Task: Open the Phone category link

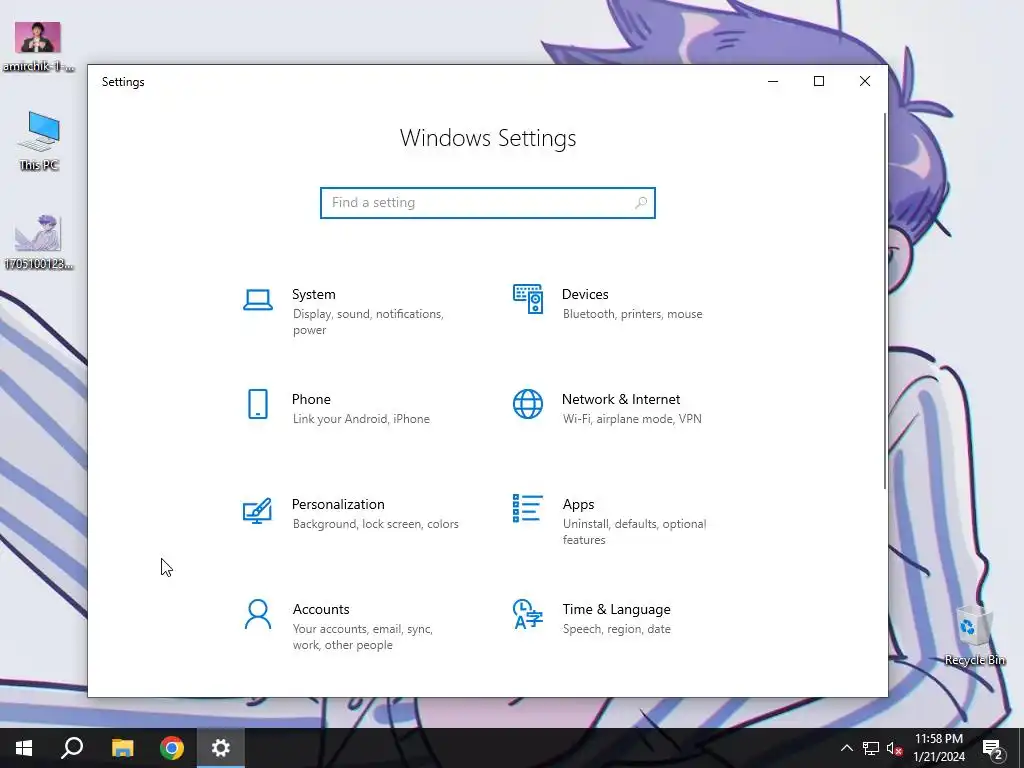Action: [311, 400]
